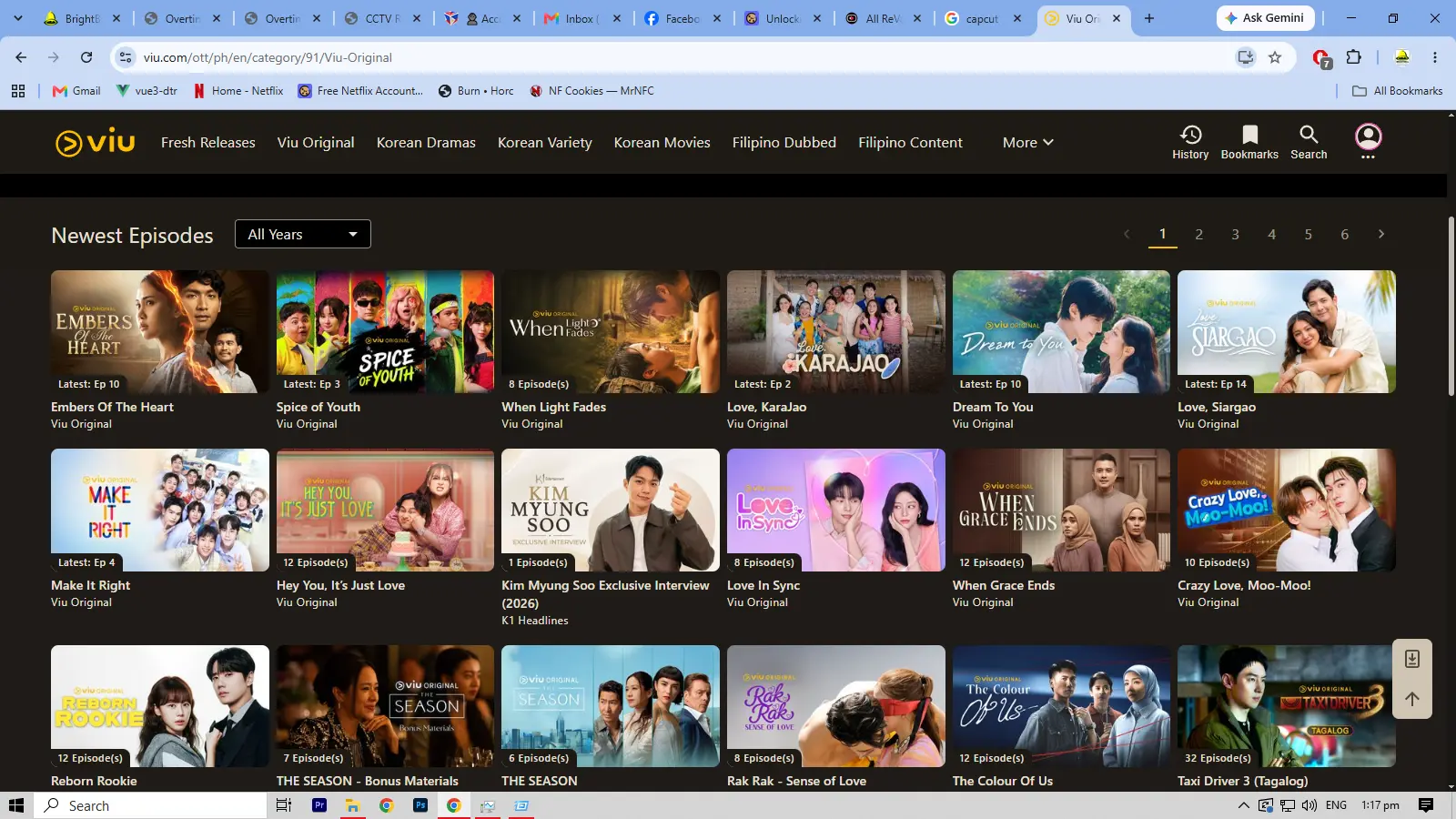
Task: Open the user profile avatar menu
Action: tap(1368, 137)
